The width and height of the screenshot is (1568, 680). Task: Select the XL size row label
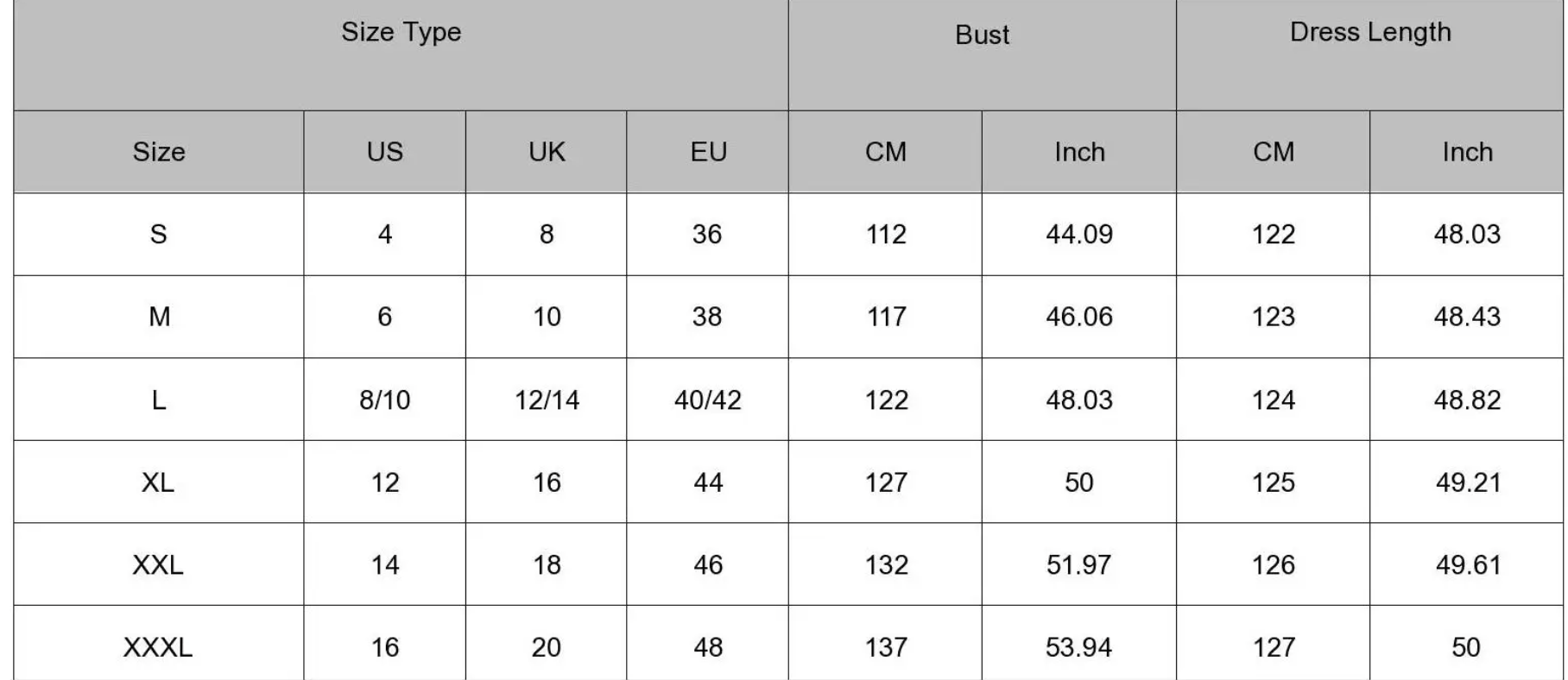click(158, 482)
